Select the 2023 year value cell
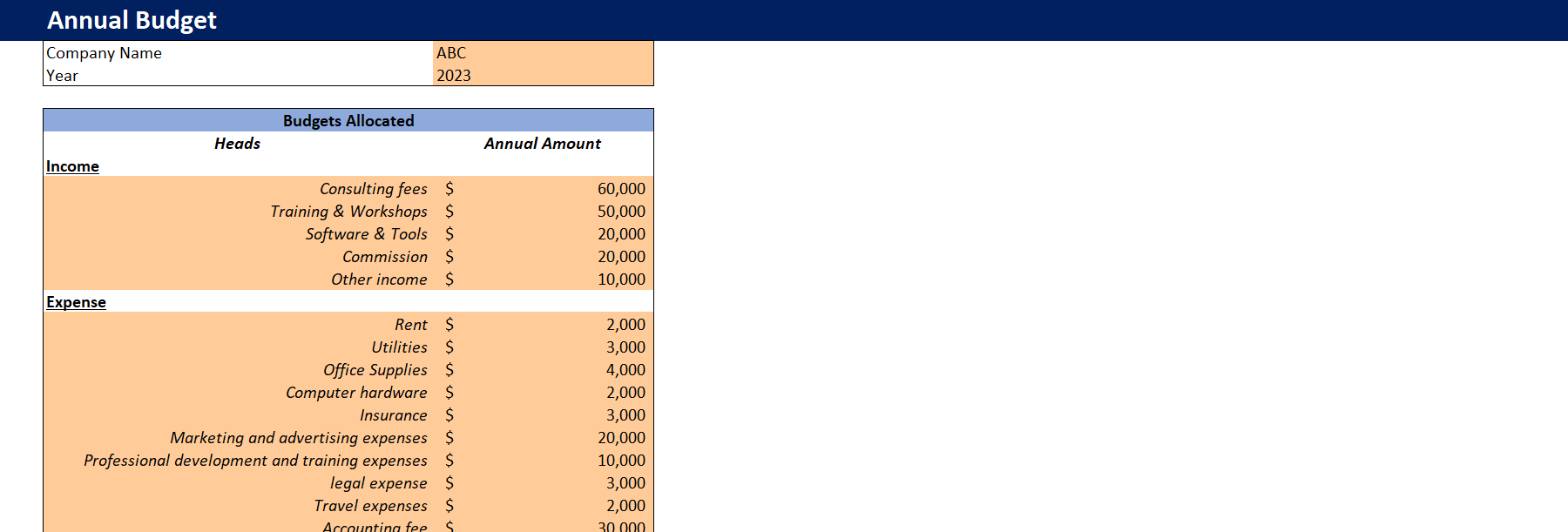The height and width of the screenshot is (532, 1568). 543,76
